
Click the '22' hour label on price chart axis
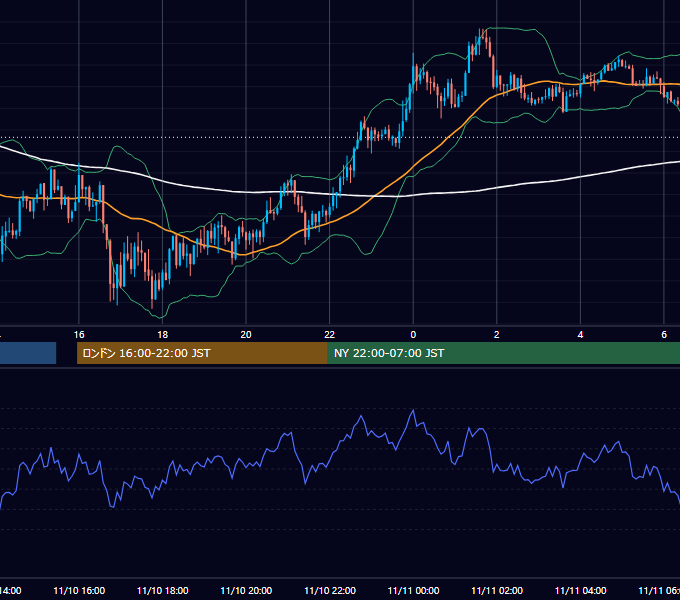click(330, 335)
